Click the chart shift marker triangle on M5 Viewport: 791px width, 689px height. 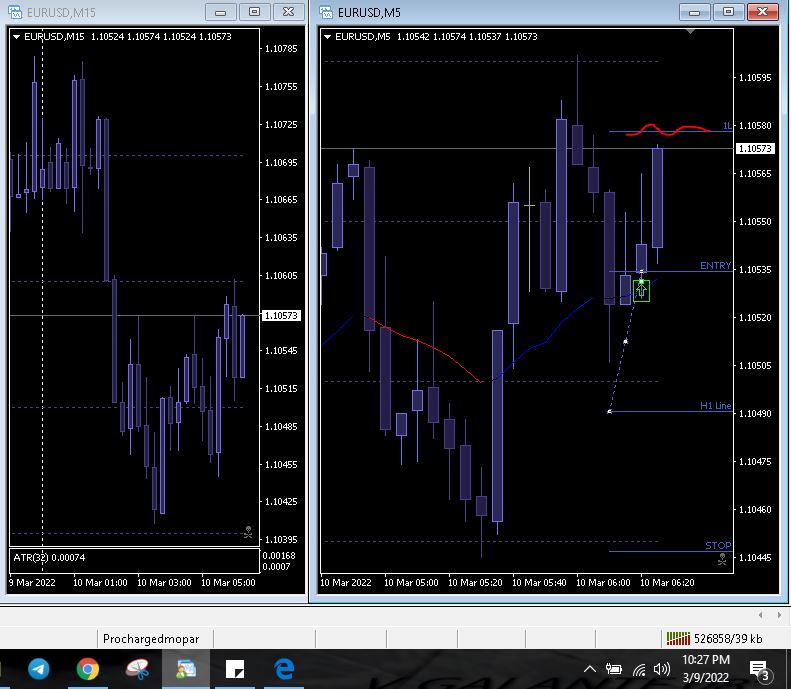691,32
